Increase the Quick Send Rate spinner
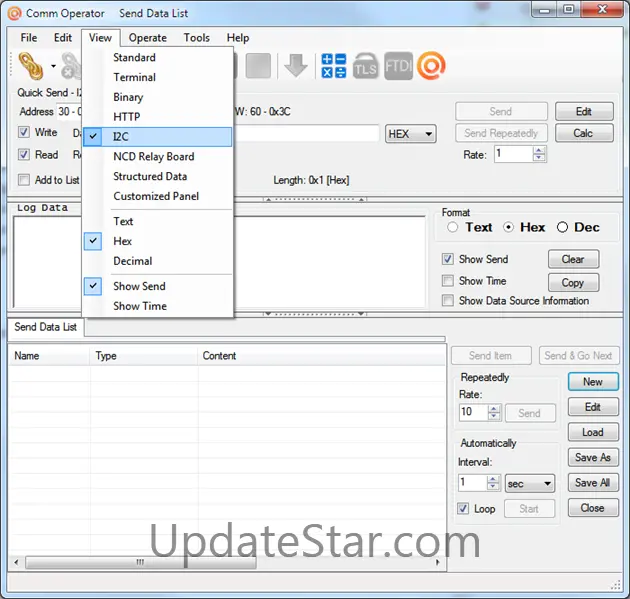Screen dimensions: 630x599 point(540,150)
